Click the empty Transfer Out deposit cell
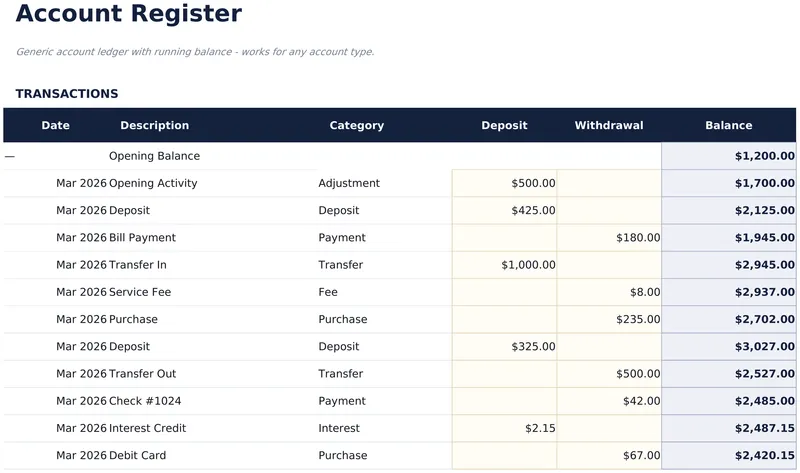The image size is (800, 473). coord(504,374)
